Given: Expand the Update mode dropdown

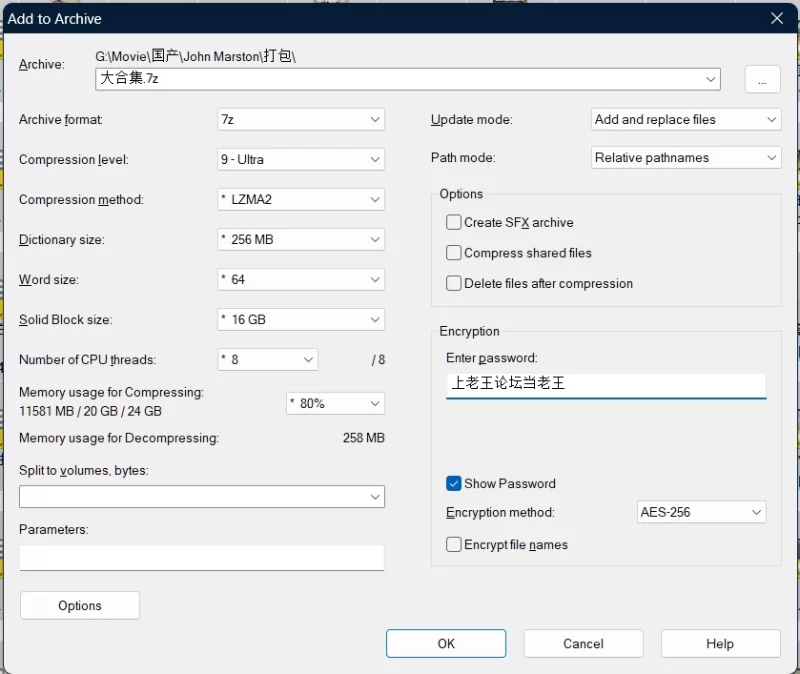Looking at the screenshot, I should [x=685, y=119].
